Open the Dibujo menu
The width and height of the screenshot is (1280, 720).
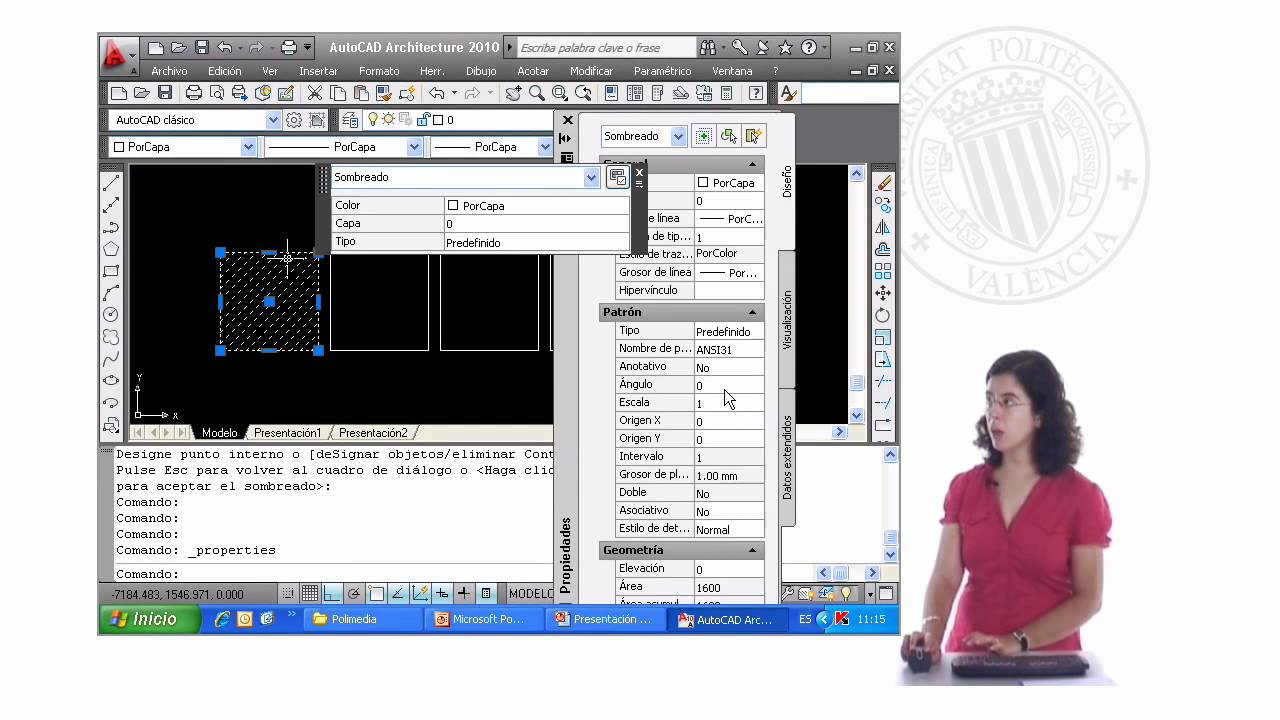click(x=481, y=71)
